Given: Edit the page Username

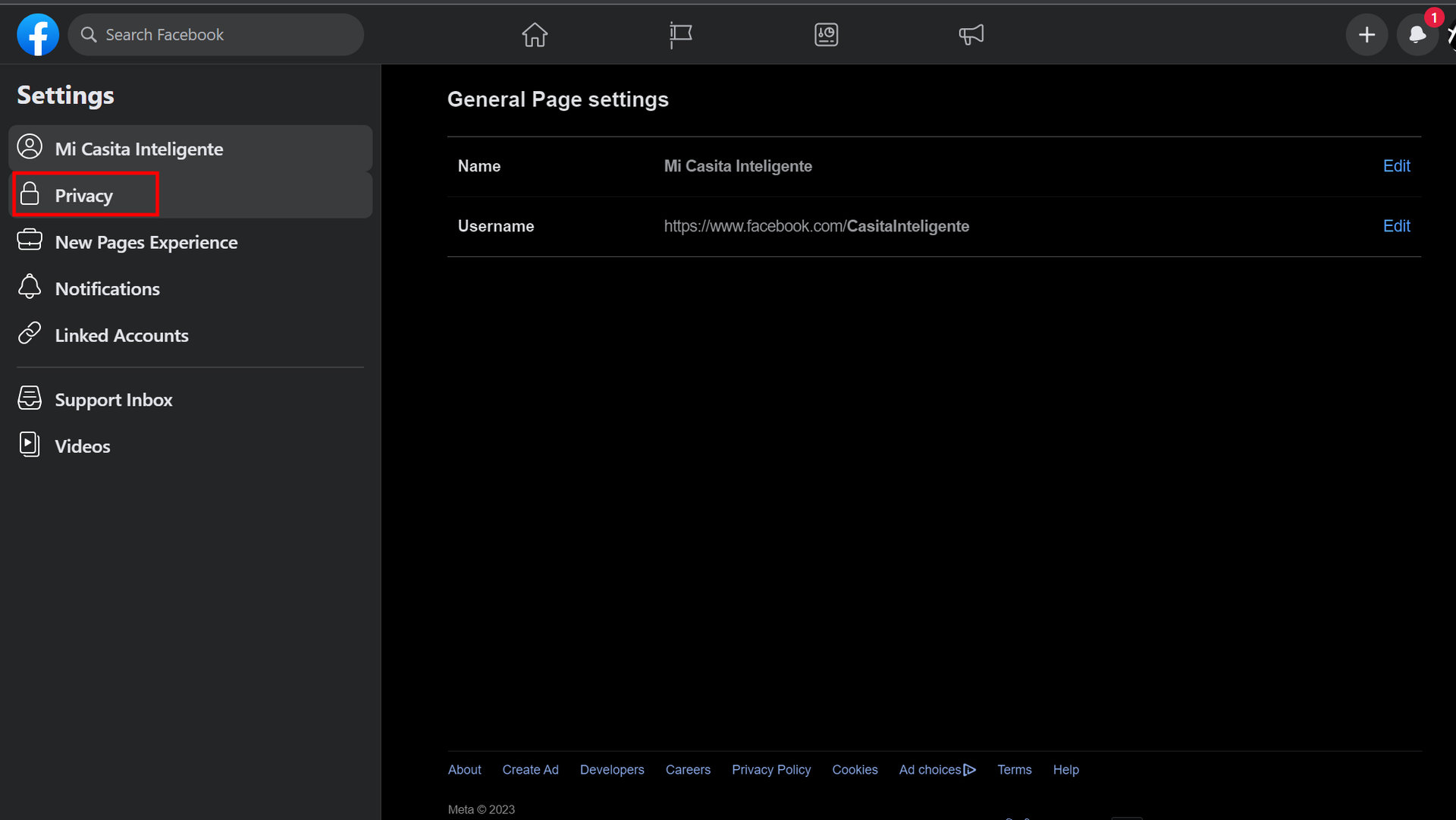Looking at the screenshot, I should 1396,226.
